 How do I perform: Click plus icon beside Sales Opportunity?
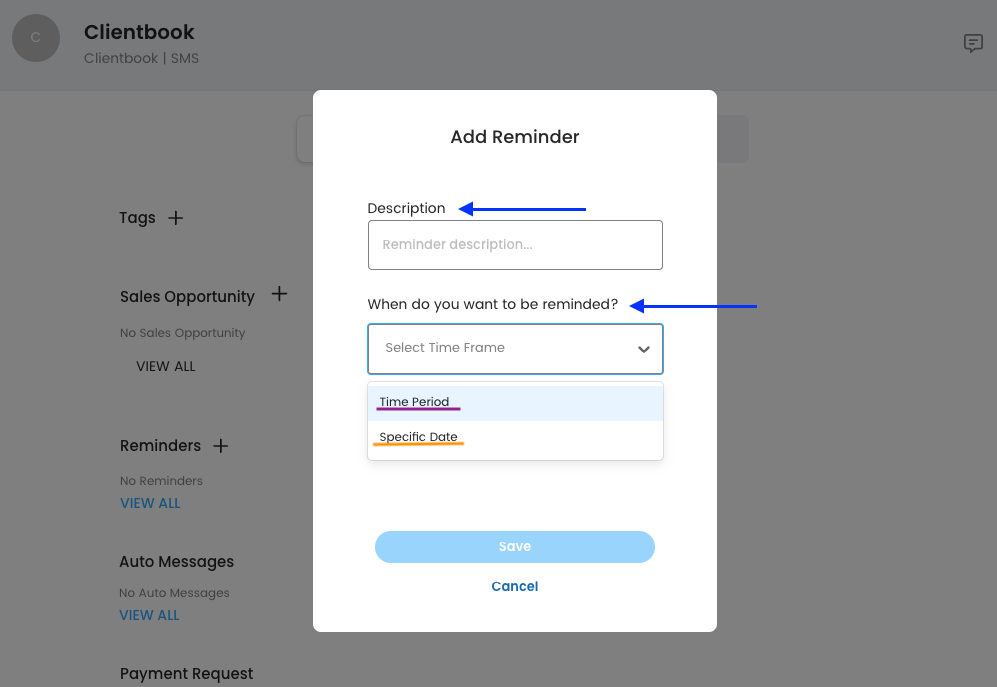pos(280,294)
